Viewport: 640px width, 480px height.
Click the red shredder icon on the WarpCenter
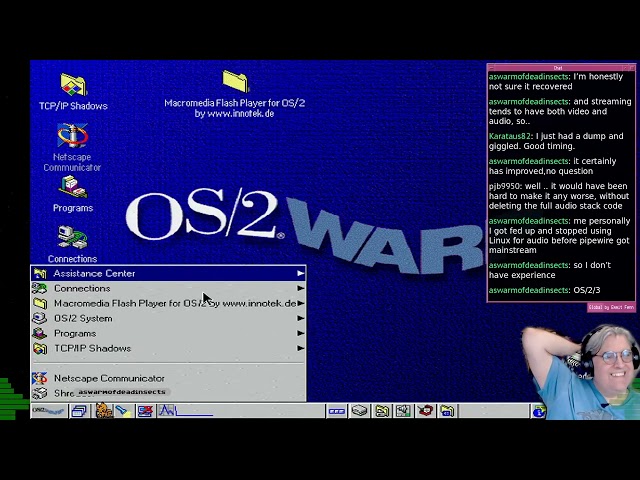[425, 411]
